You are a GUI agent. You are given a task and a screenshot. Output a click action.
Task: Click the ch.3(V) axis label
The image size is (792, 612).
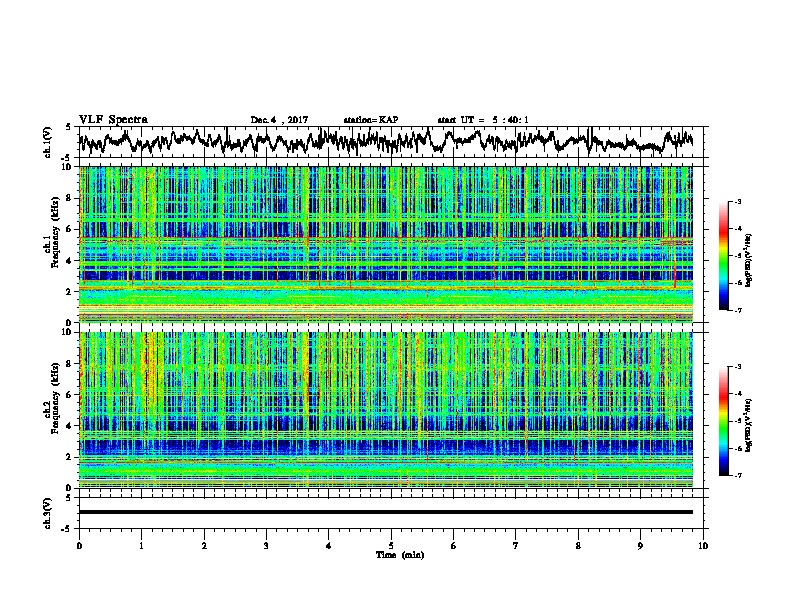[48, 513]
